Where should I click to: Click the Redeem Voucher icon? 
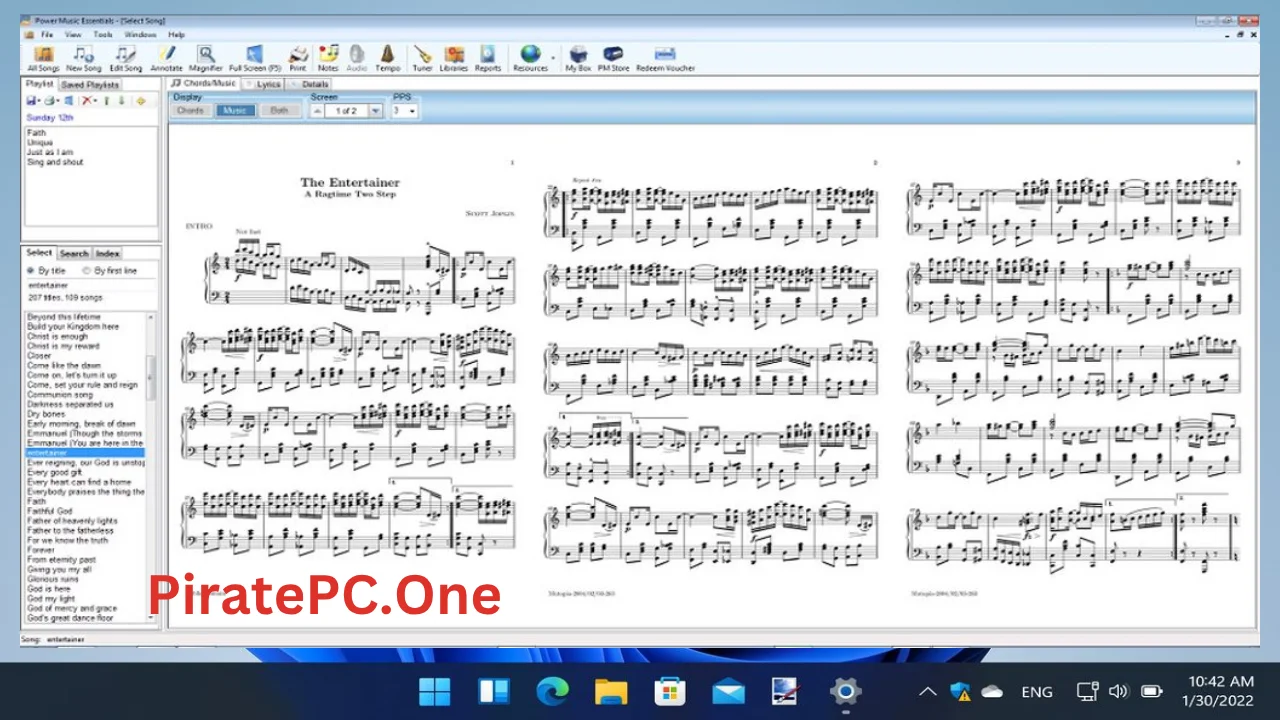point(665,58)
